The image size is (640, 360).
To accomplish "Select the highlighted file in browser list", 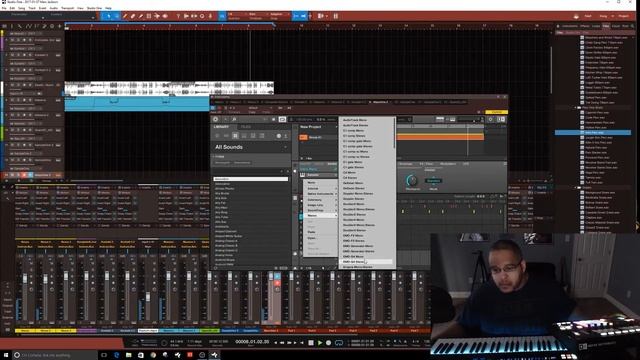I will [593, 133].
